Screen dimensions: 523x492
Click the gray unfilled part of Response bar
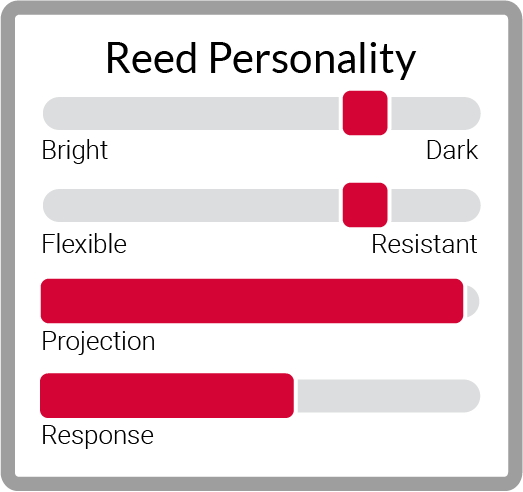(x=389, y=396)
